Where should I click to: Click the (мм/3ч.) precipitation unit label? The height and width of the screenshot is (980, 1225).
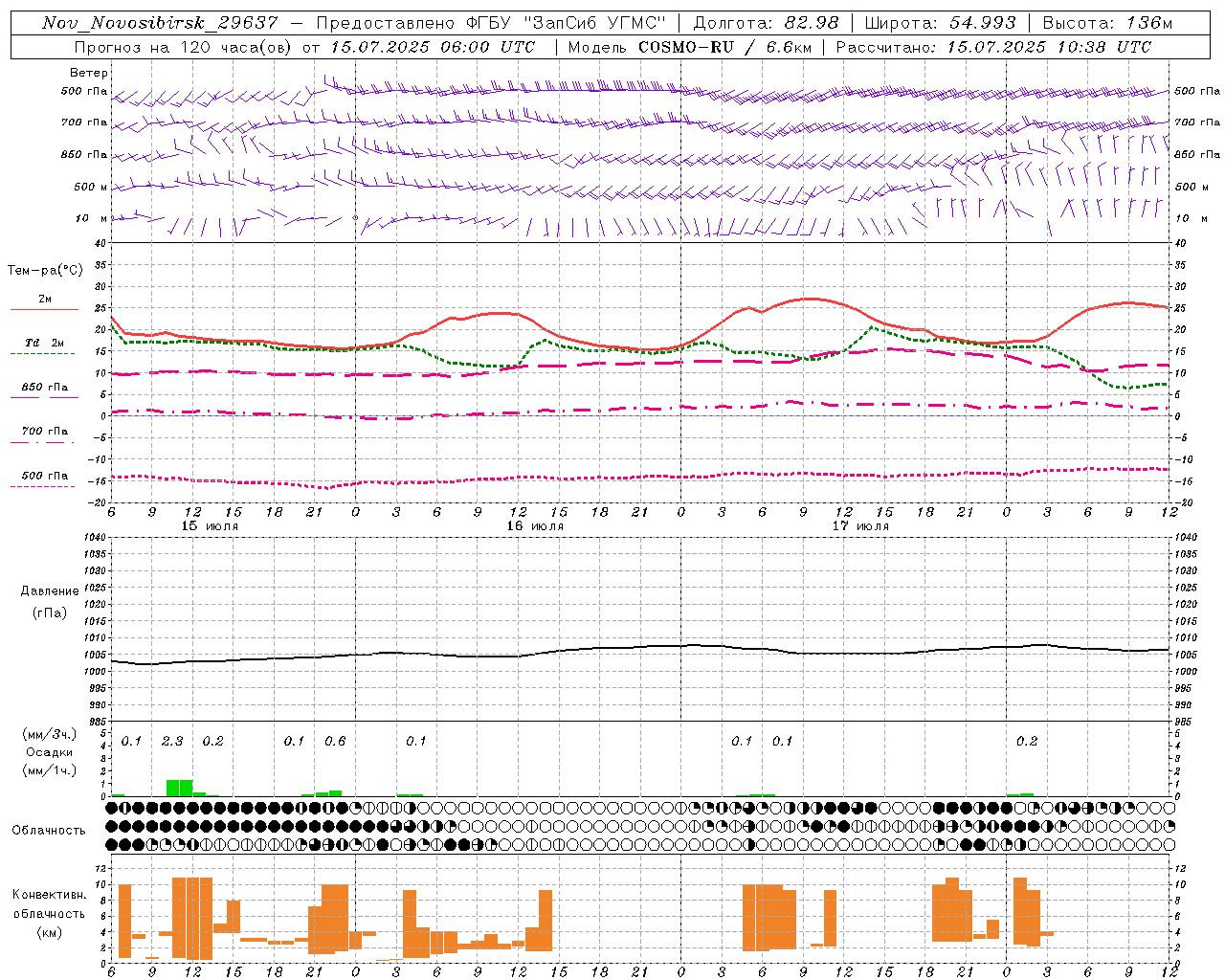(50, 734)
